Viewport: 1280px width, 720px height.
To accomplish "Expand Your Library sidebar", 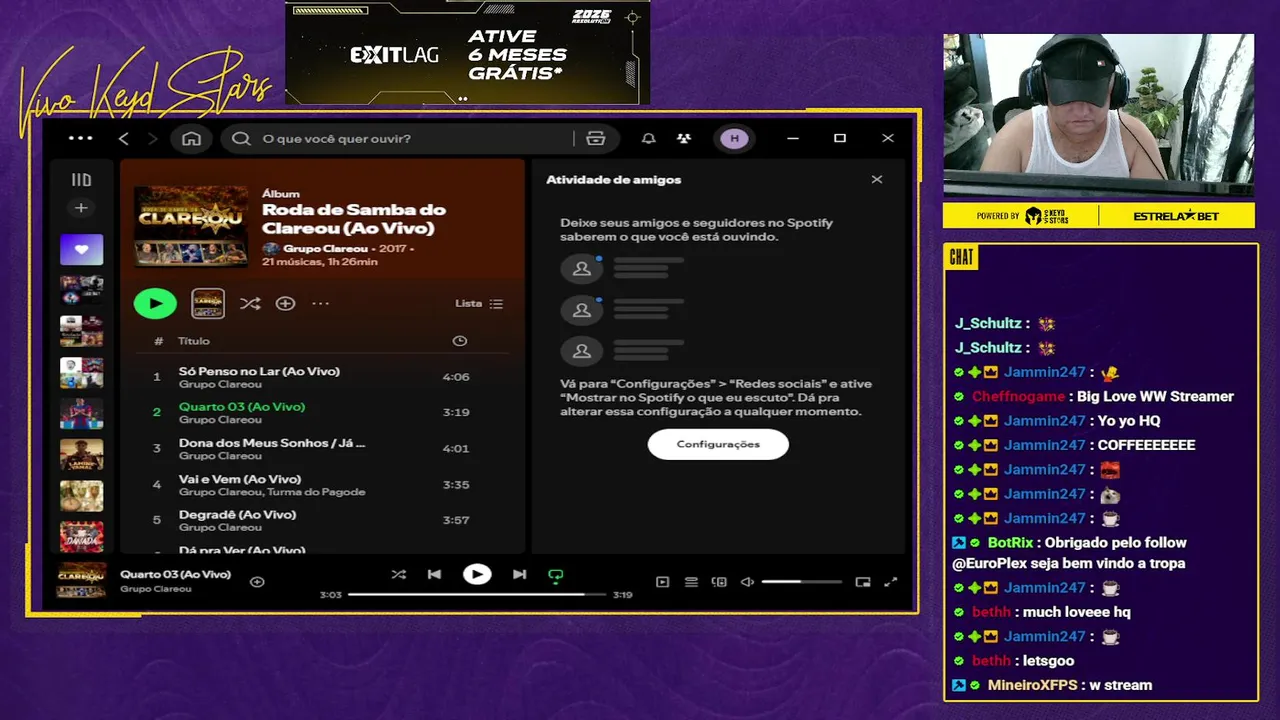I will (81, 180).
